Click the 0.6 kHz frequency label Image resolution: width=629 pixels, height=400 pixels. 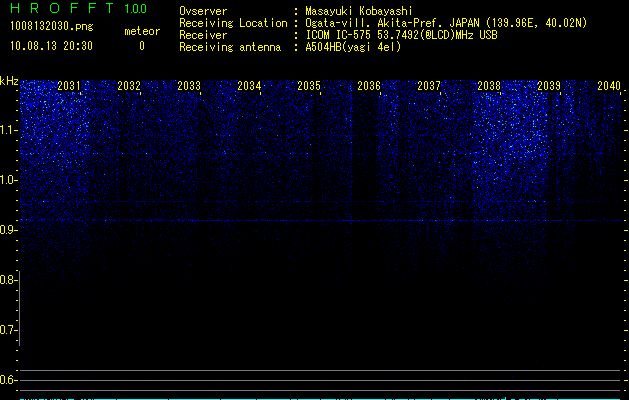tap(9, 380)
